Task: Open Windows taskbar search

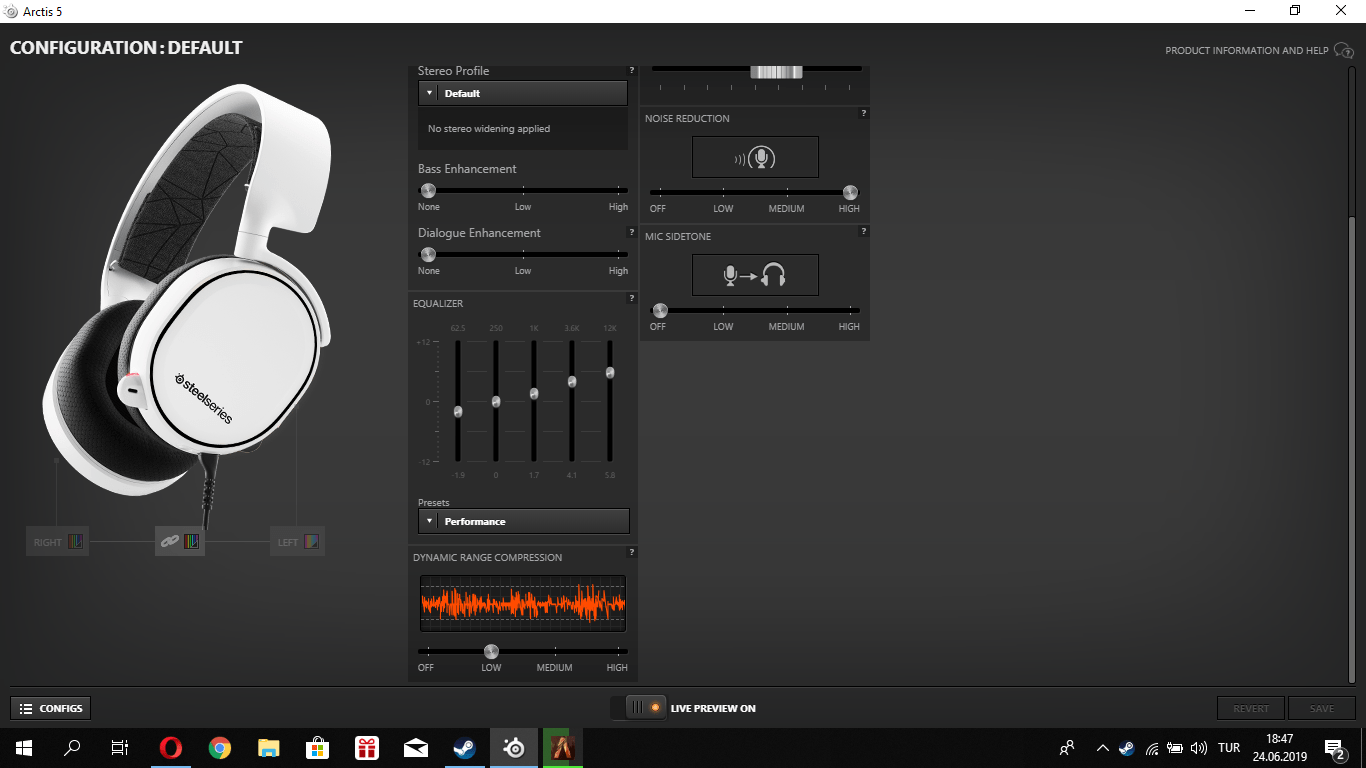Action: 72,747
